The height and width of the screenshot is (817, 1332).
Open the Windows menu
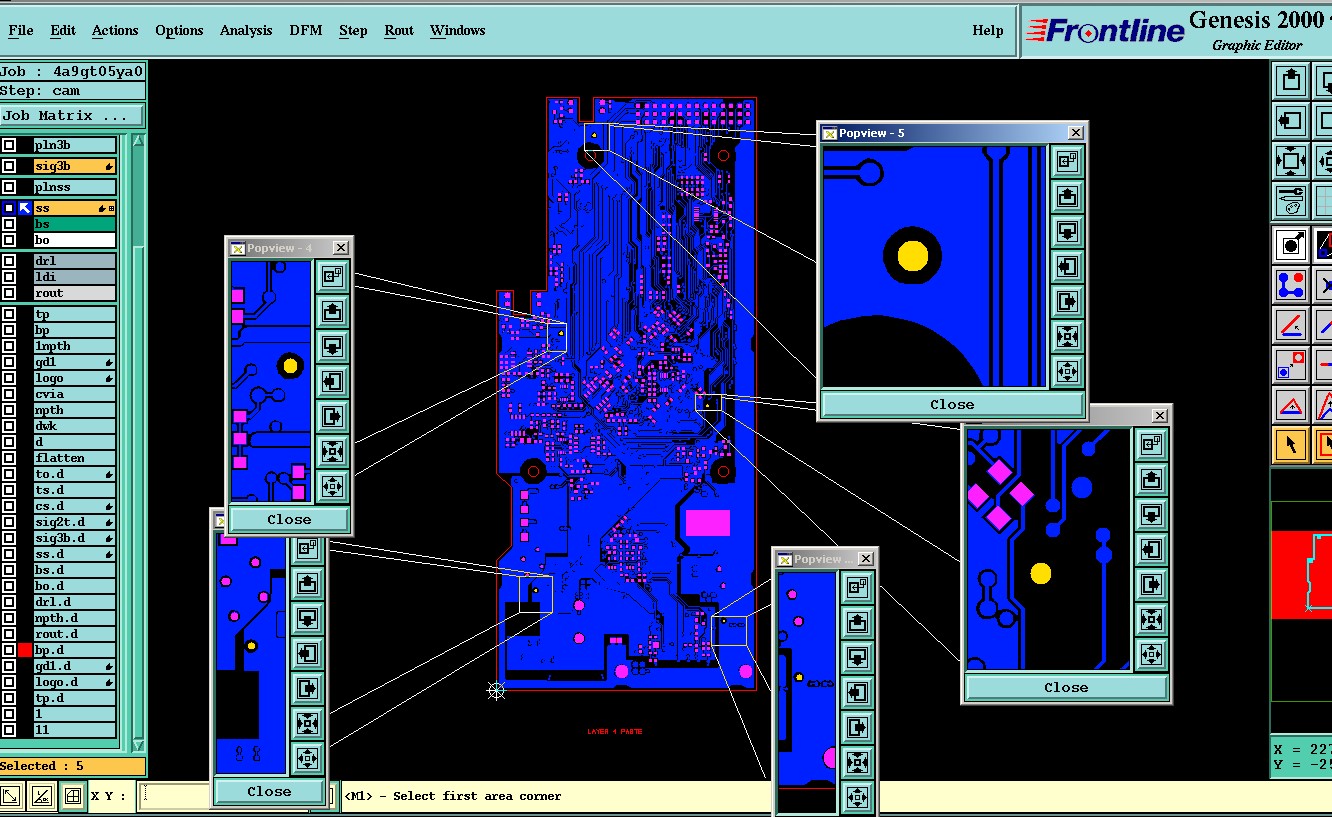click(x=458, y=30)
